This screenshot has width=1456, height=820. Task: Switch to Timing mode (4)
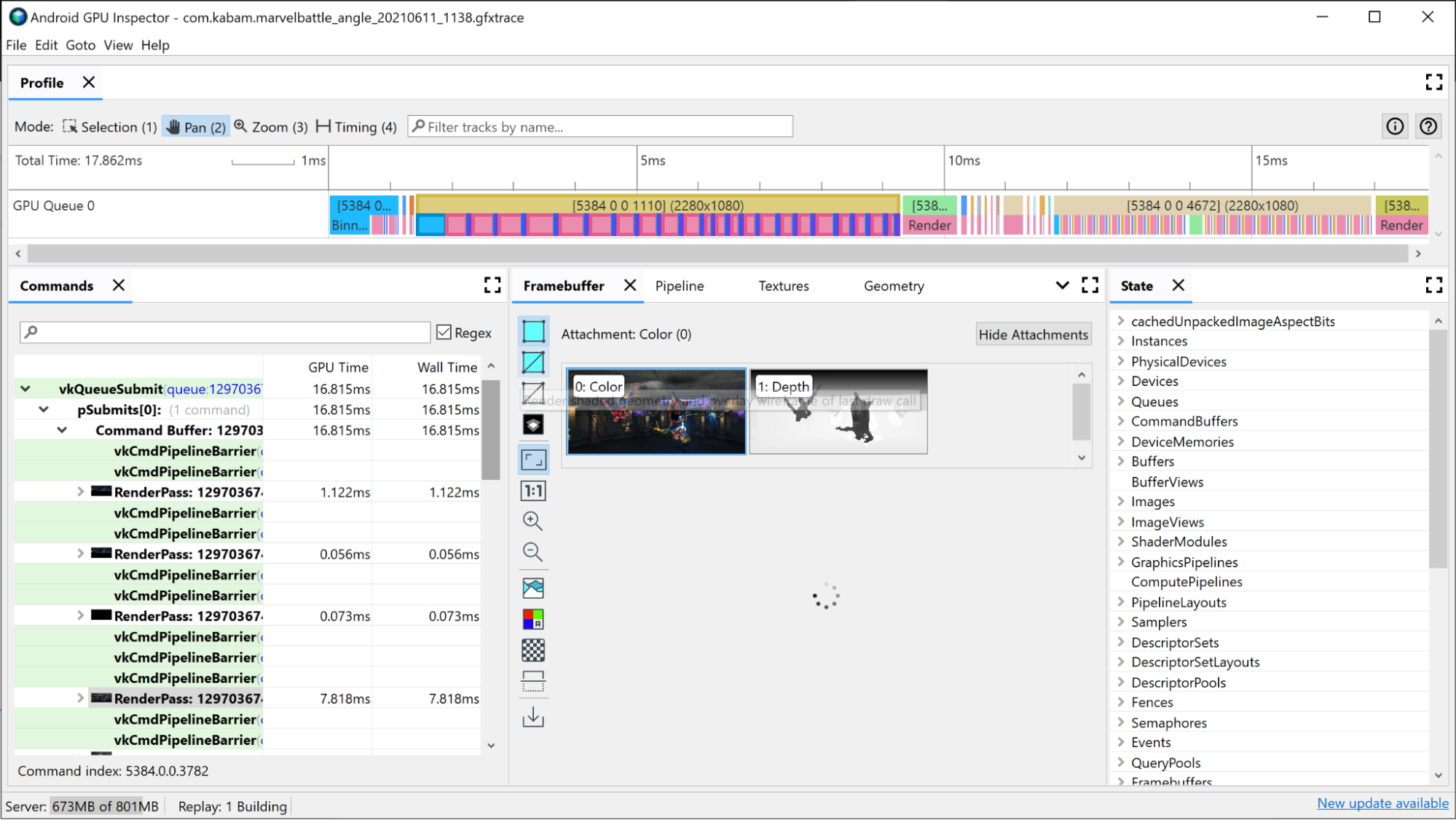[356, 126]
